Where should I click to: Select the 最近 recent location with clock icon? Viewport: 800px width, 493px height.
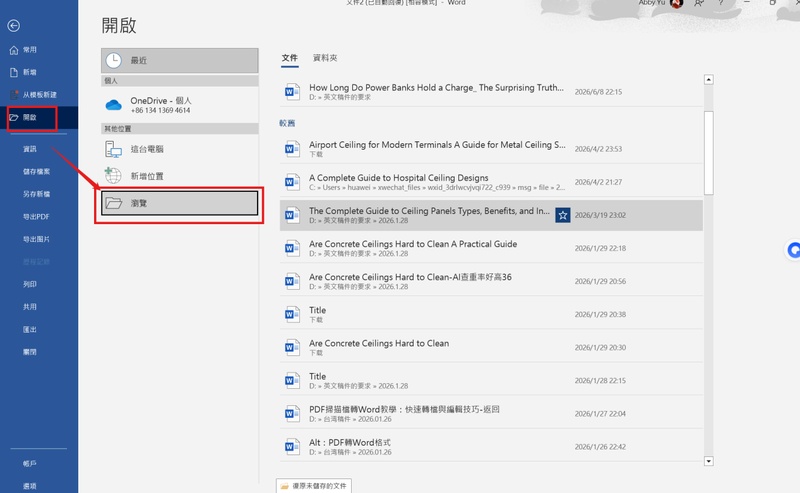180,60
